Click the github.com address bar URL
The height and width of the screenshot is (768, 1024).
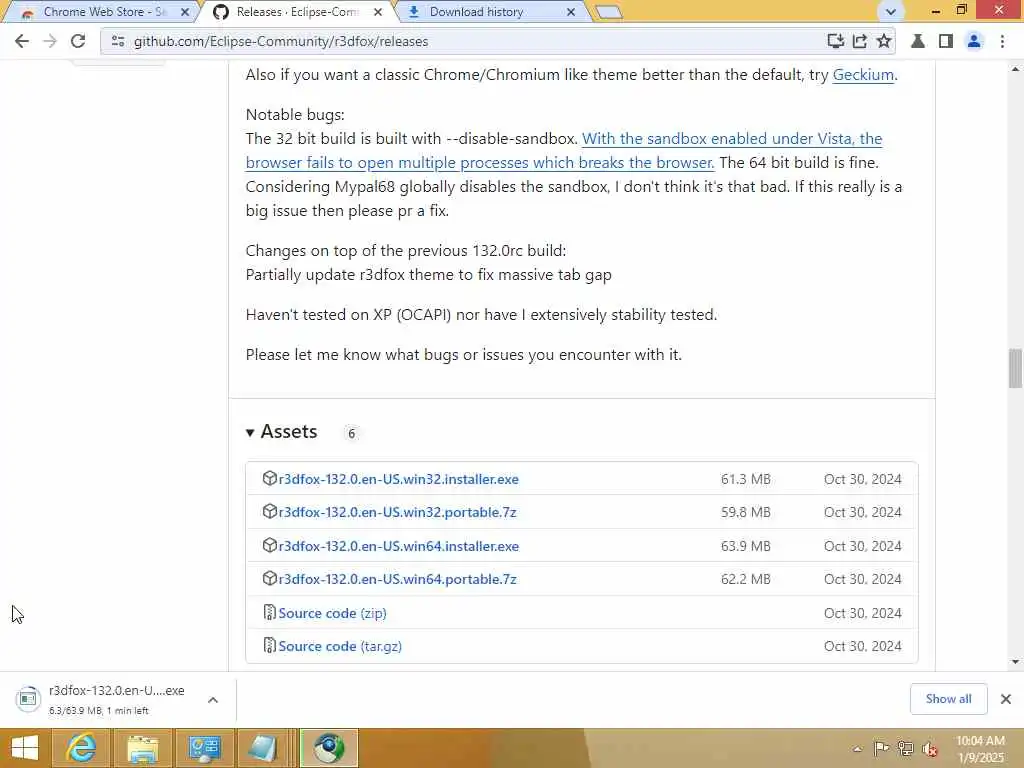[x=281, y=41]
